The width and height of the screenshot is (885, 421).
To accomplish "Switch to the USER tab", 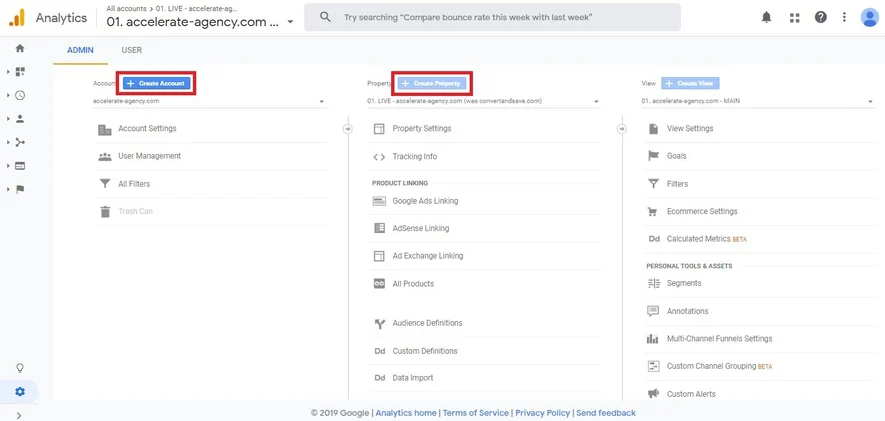I will (132, 50).
